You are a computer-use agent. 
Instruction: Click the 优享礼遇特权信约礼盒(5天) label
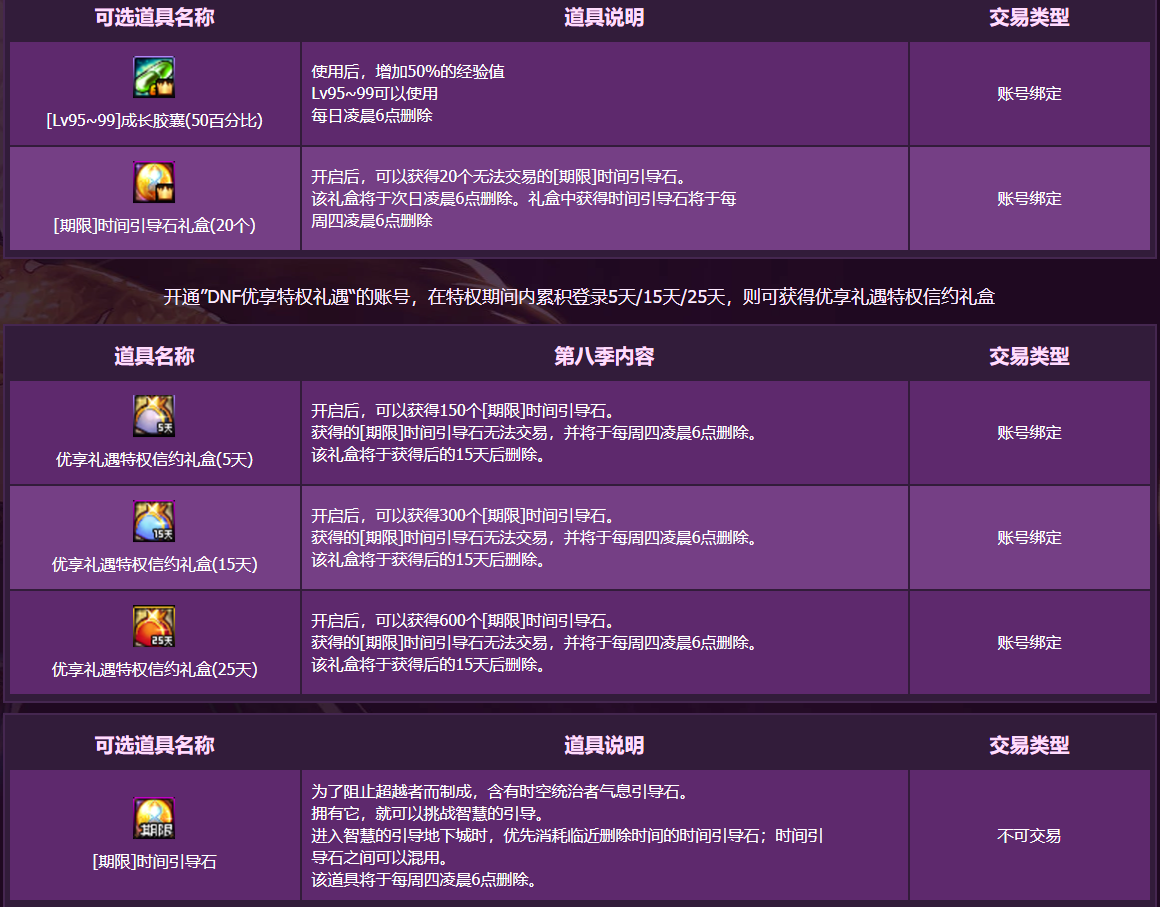(x=155, y=459)
